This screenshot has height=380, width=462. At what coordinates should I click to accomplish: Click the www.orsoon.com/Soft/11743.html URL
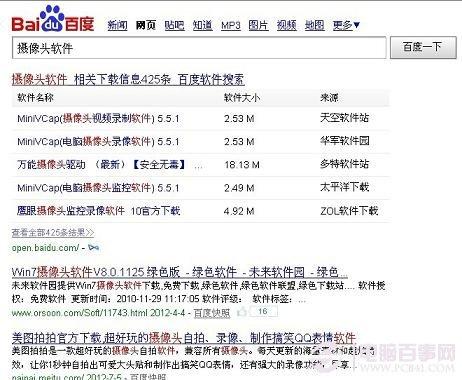[x=79, y=313]
